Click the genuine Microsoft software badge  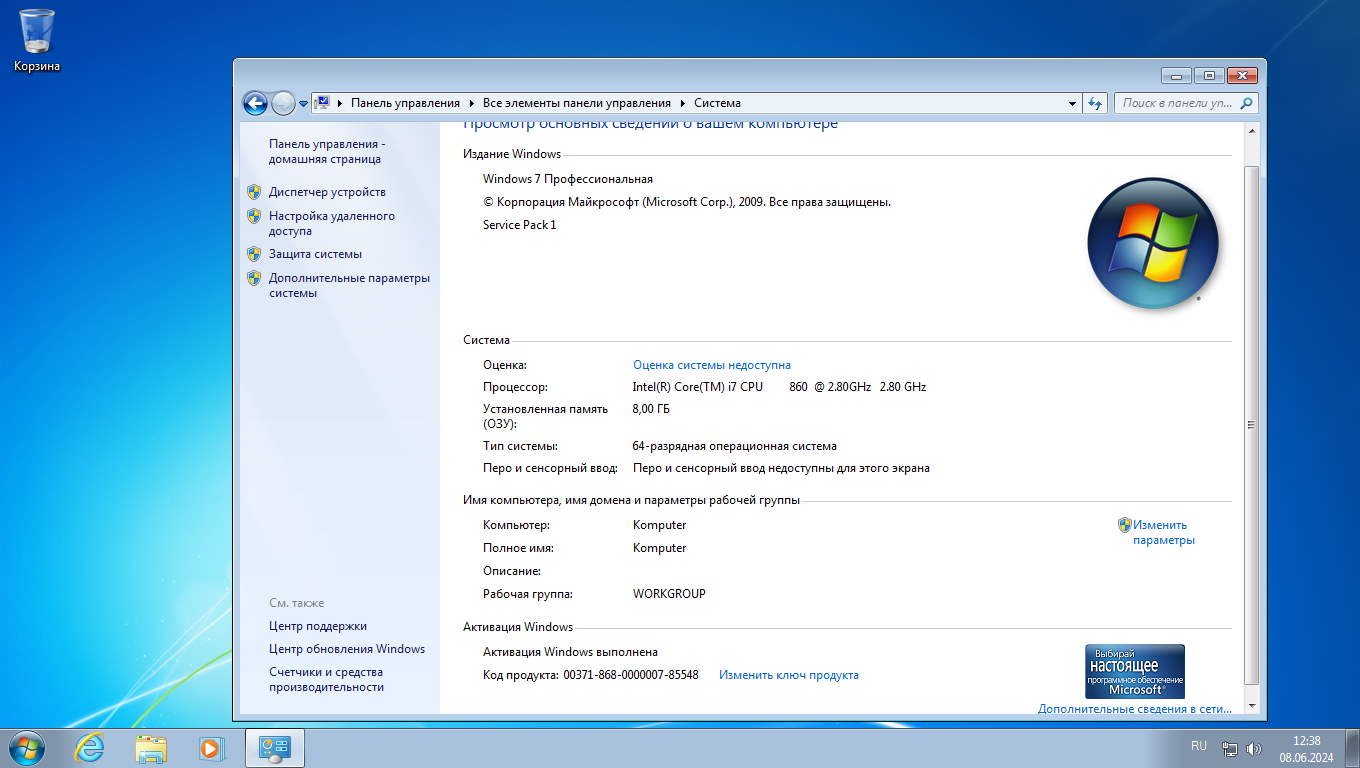coord(1134,671)
